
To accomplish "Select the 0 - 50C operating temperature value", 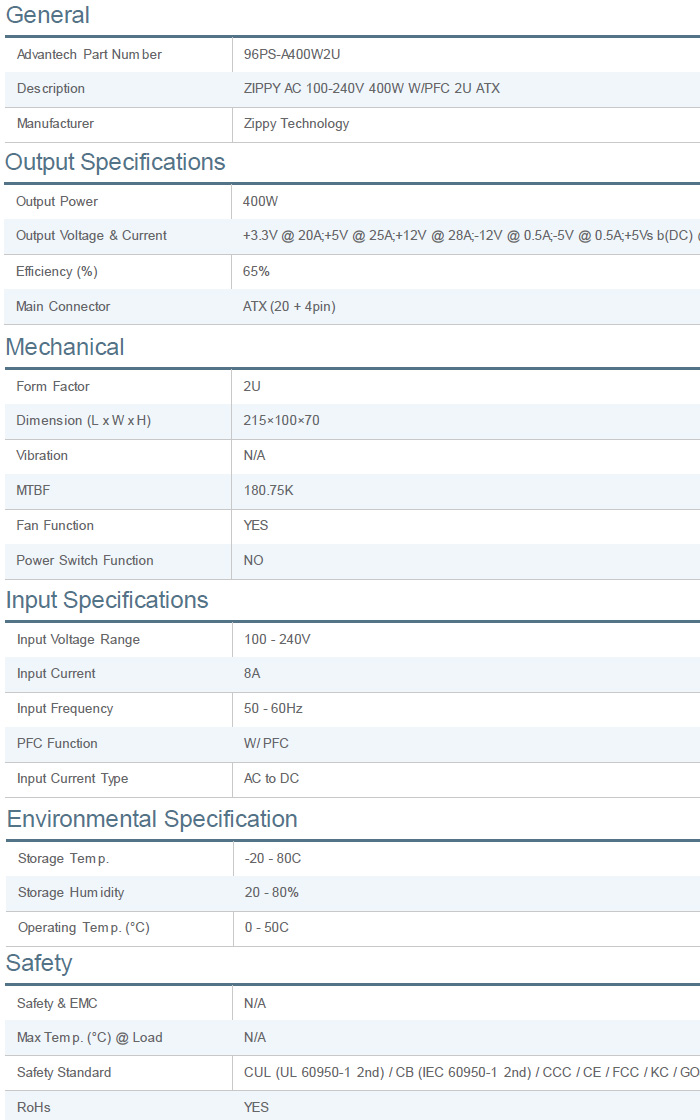I will tap(267, 928).
